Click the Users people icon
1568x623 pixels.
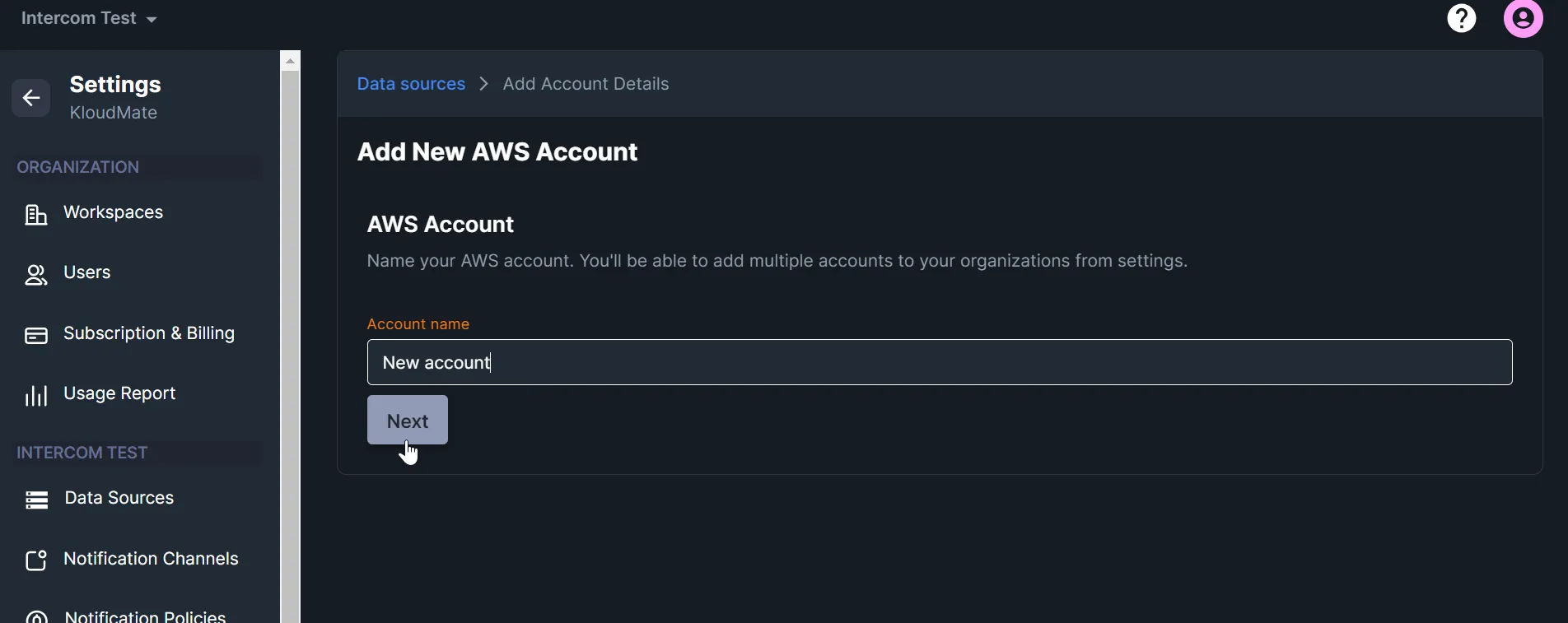[36, 274]
